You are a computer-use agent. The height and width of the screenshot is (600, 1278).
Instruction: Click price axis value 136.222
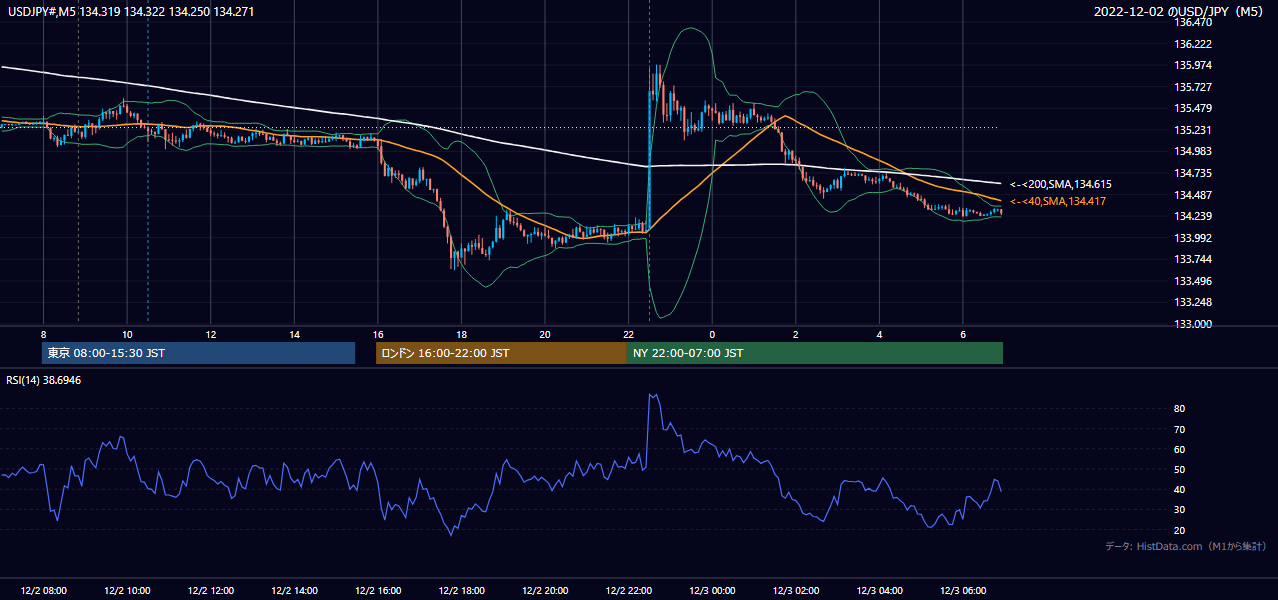[x=1192, y=44]
